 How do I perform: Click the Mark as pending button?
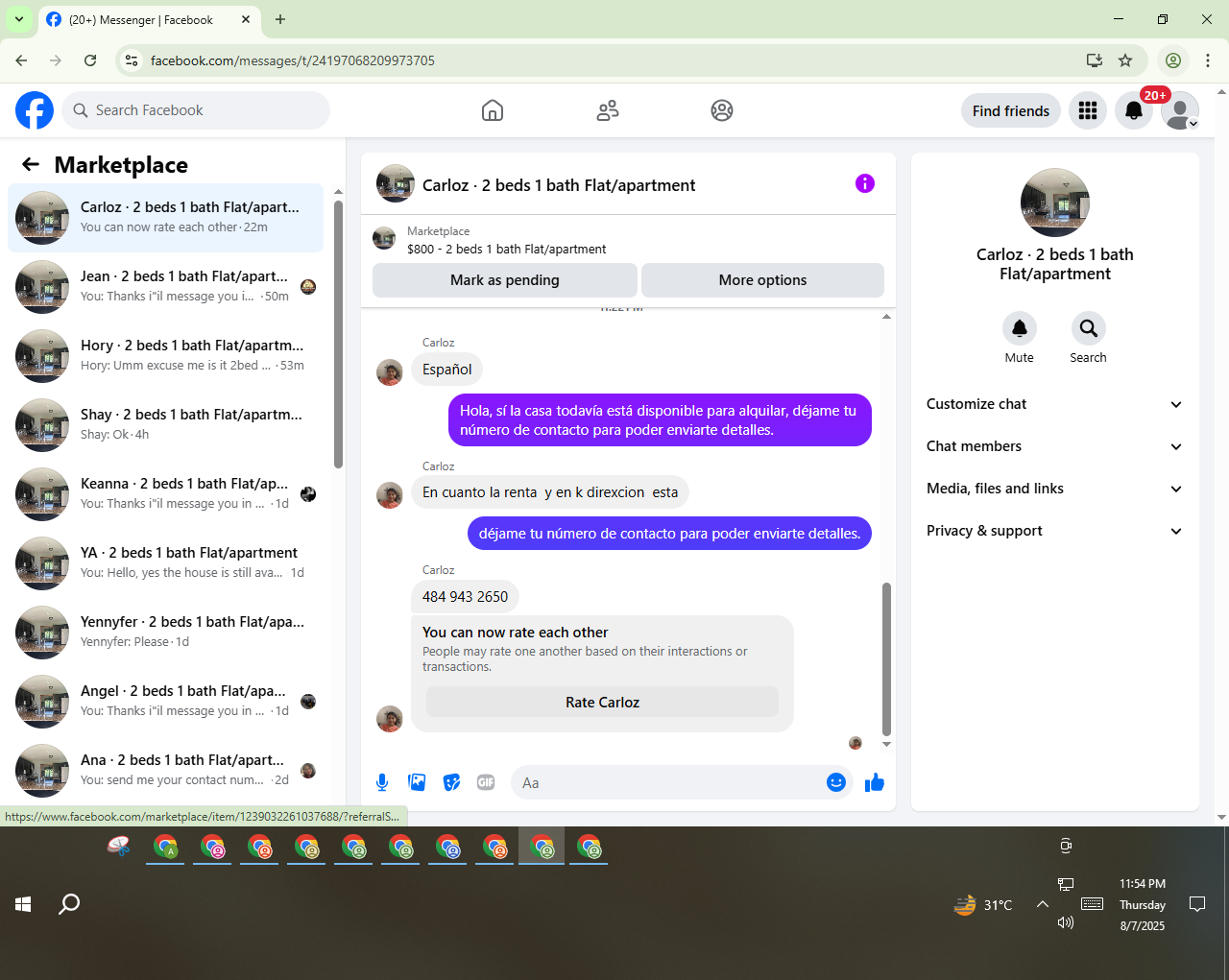505,280
